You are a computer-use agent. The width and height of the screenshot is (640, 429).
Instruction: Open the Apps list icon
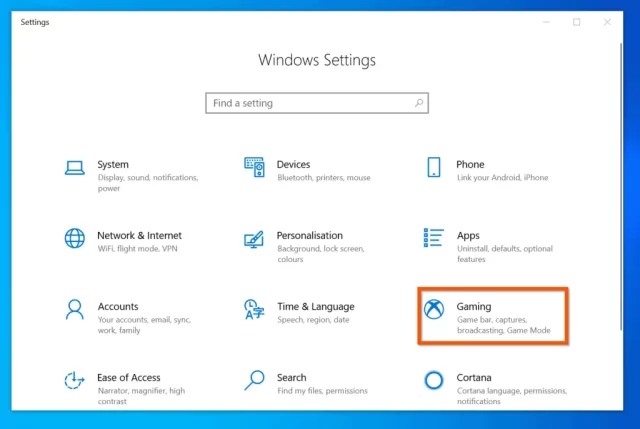(433, 238)
